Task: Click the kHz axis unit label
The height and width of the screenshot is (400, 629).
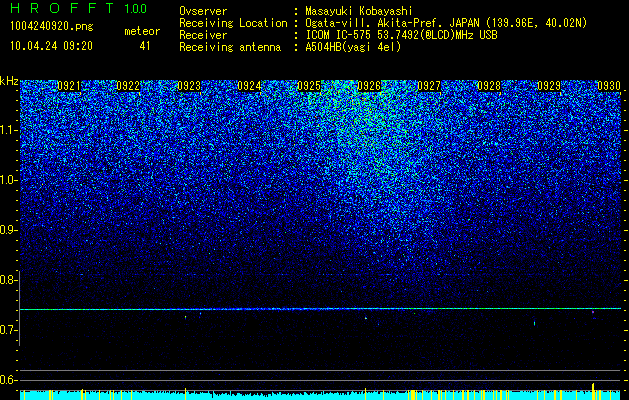Action: point(9,81)
